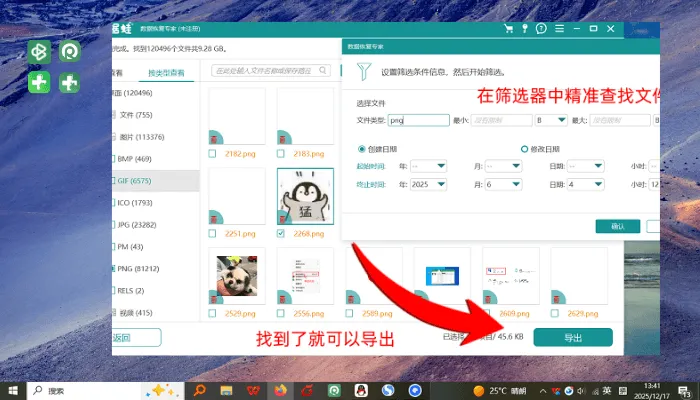Open help via the question mark icon
Screen dimensions: 700x400
pyautogui.click(x=541, y=29)
